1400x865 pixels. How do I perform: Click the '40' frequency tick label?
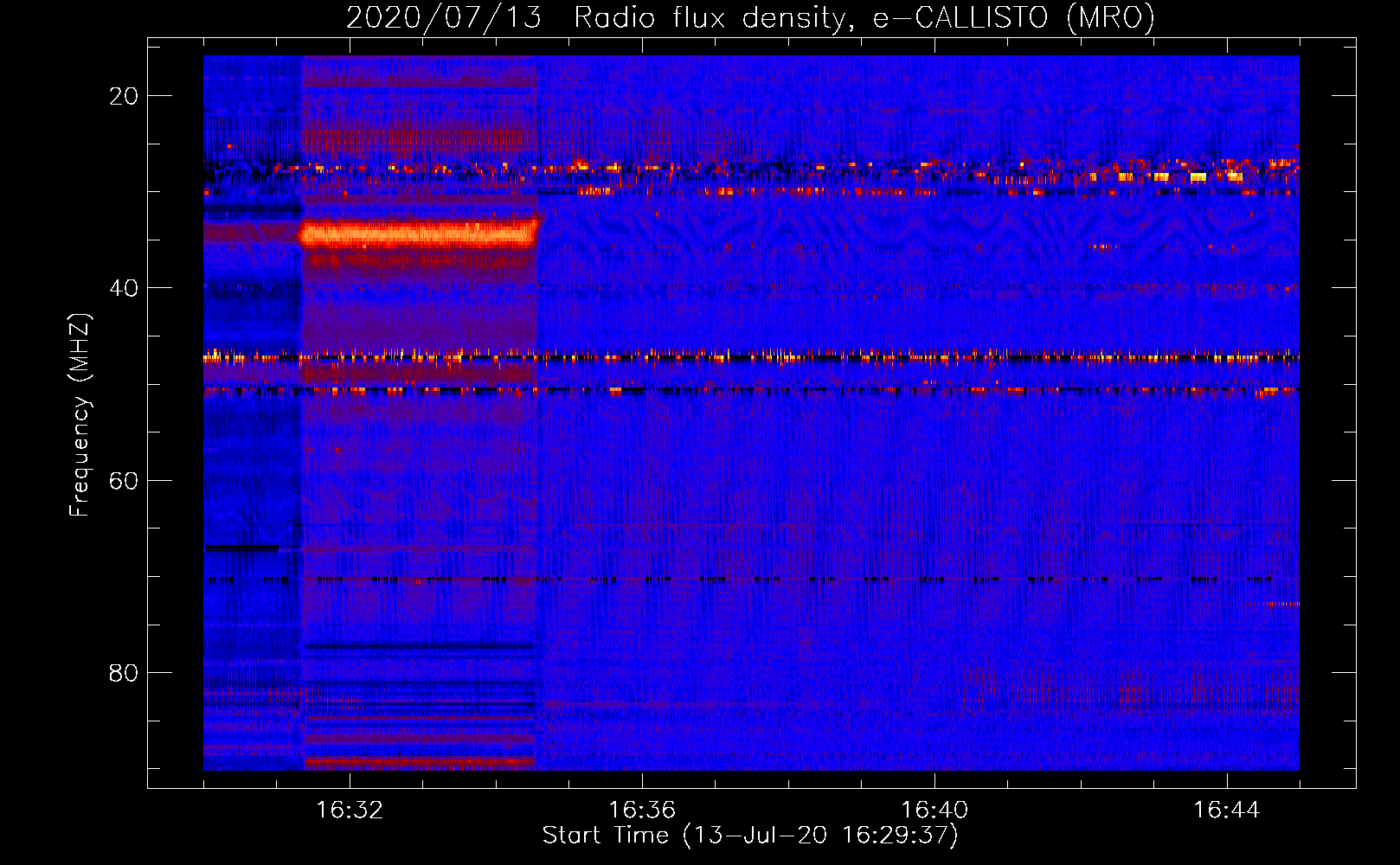[x=124, y=287]
